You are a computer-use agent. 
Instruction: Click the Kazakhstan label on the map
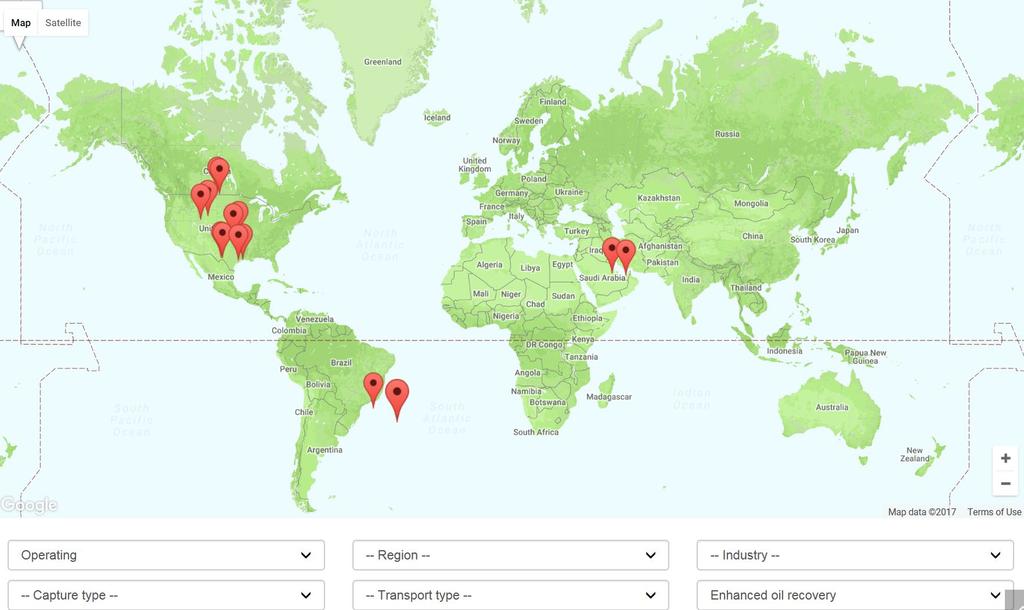pos(659,198)
